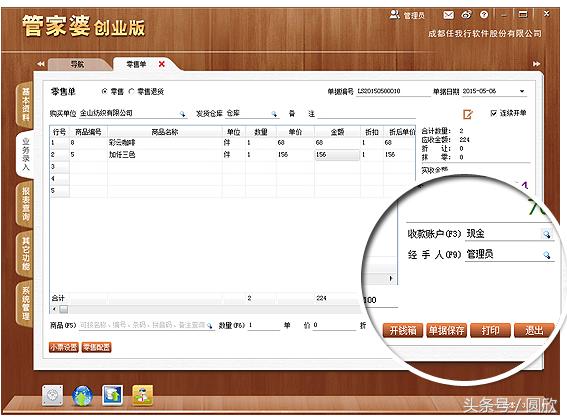The image size is (567, 419).
Task: Click the 折扣 column header
Action: (x=371, y=132)
